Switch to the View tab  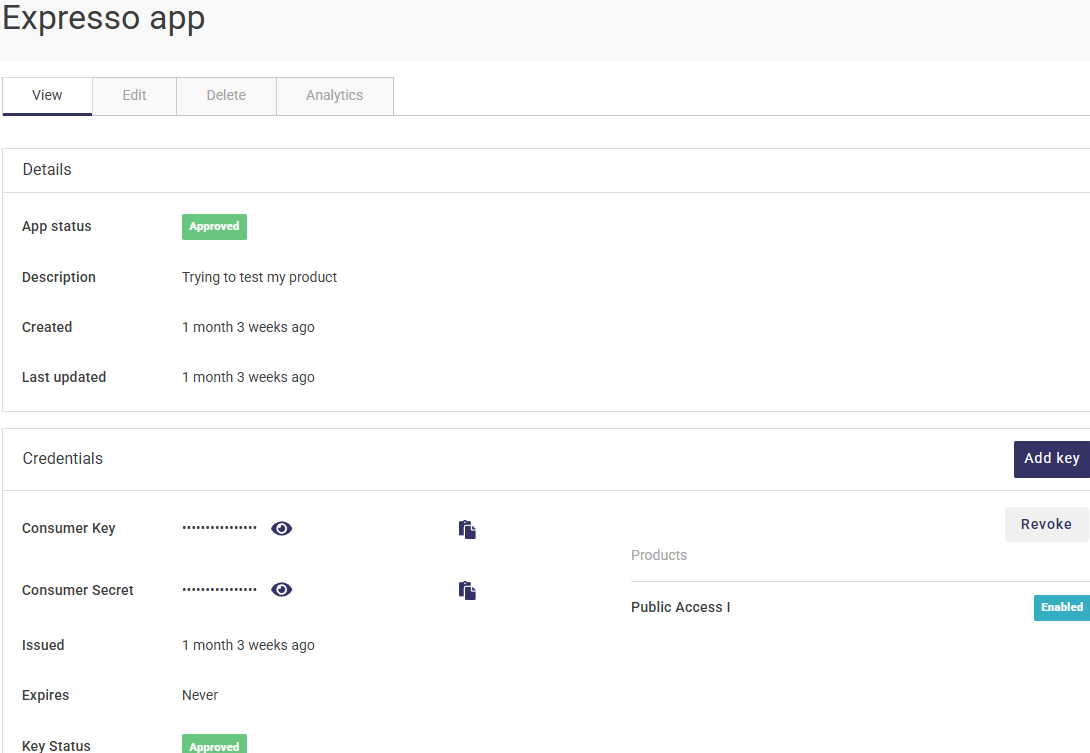[47, 96]
